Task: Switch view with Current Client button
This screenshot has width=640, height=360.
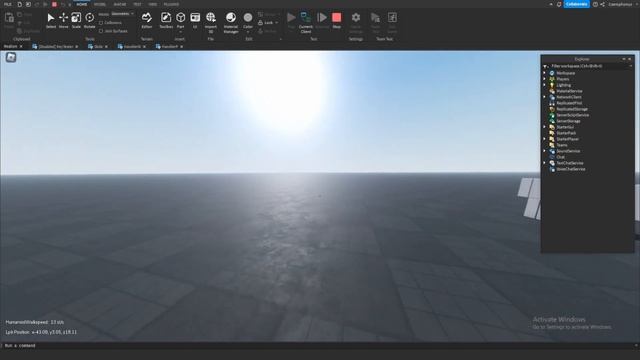Action: point(306,22)
